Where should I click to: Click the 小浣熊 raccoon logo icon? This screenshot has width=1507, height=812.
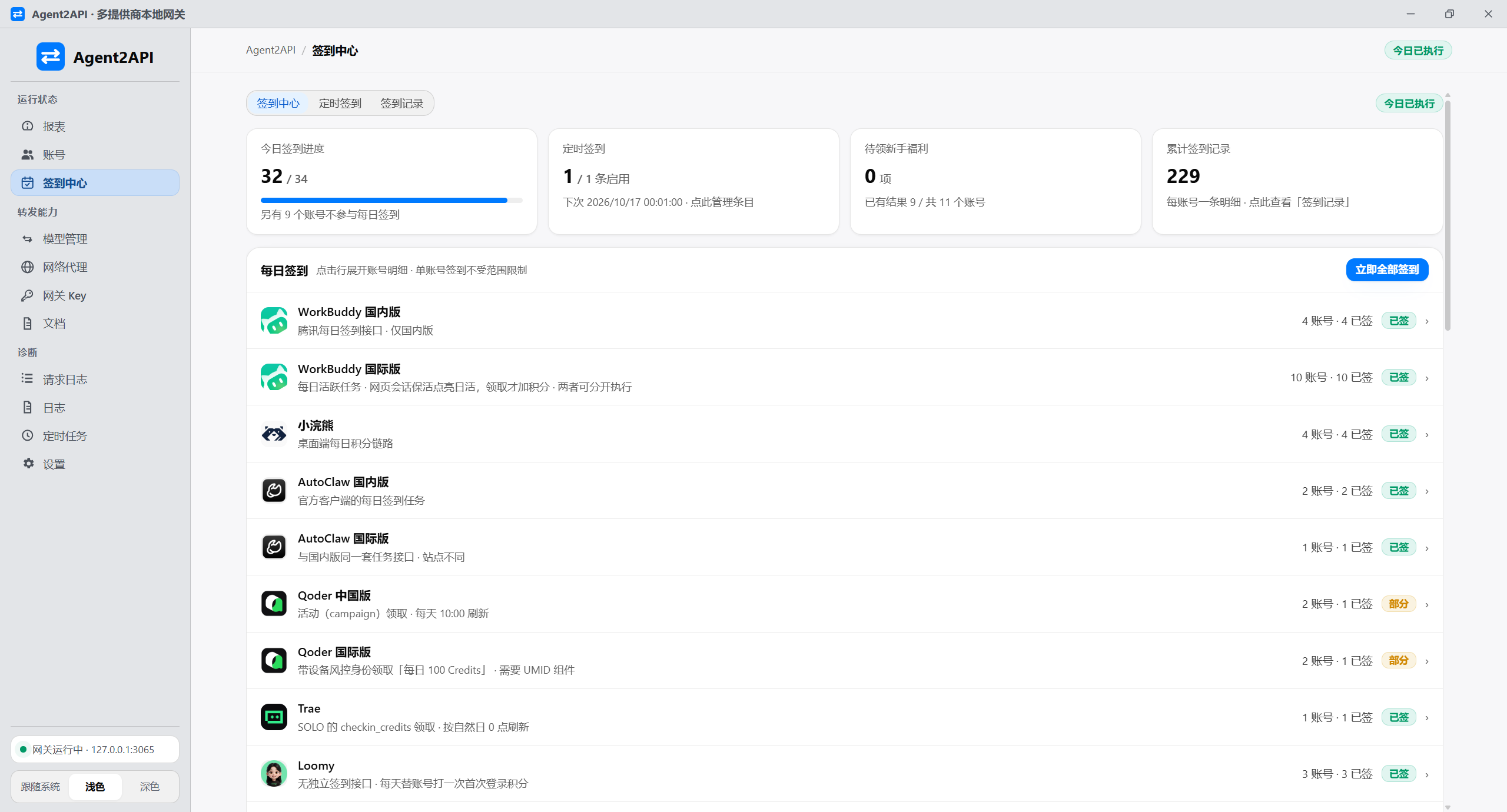coord(274,434)
